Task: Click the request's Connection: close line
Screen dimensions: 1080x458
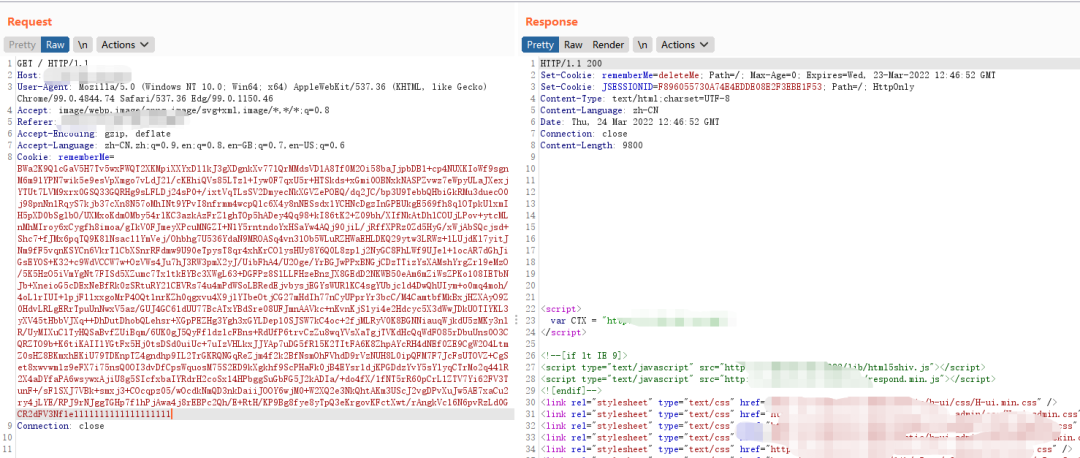Action: [60, 425]
